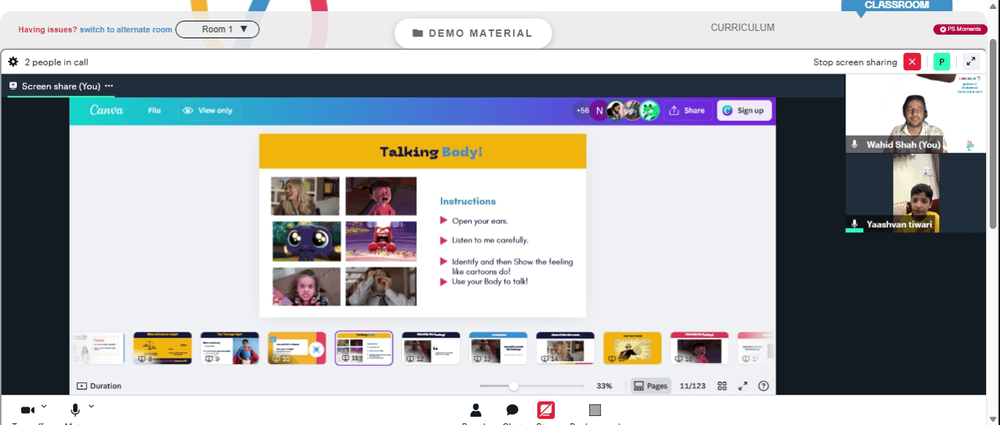The height and width of the screenshot is (425, 1000).
Task: Open the DEMO MATERIAL tab
Action: (473, 33)
